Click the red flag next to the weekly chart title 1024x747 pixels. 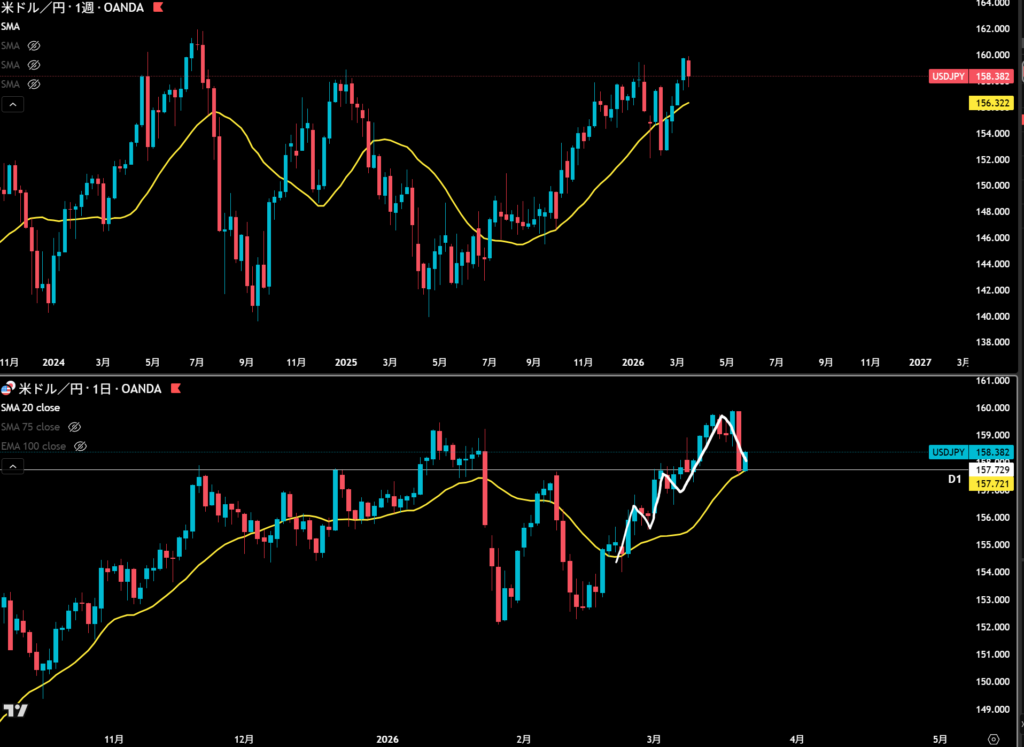pyautogui.click(x=154, y=8)
